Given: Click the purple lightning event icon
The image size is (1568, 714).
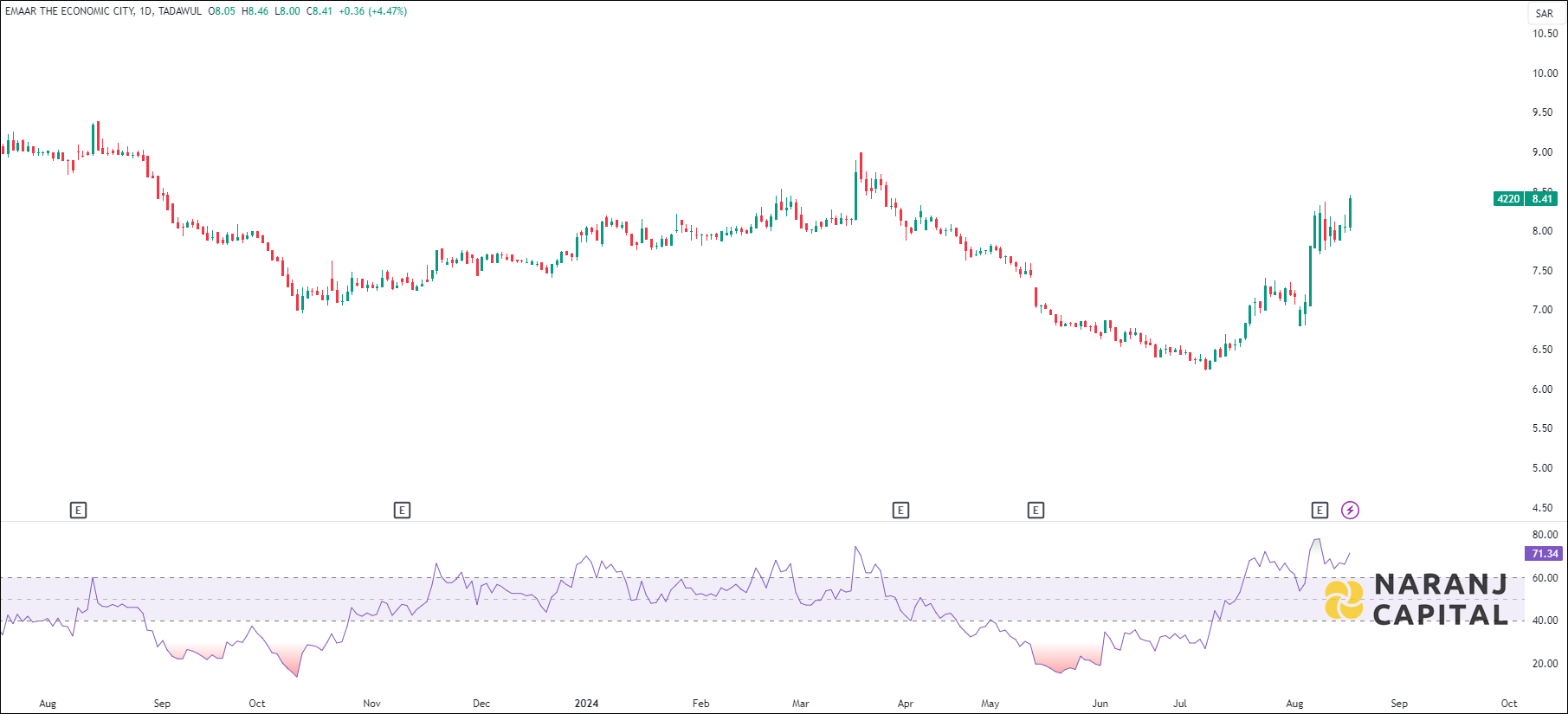Looking at the screenshot, I should (x=1350, y=511).
